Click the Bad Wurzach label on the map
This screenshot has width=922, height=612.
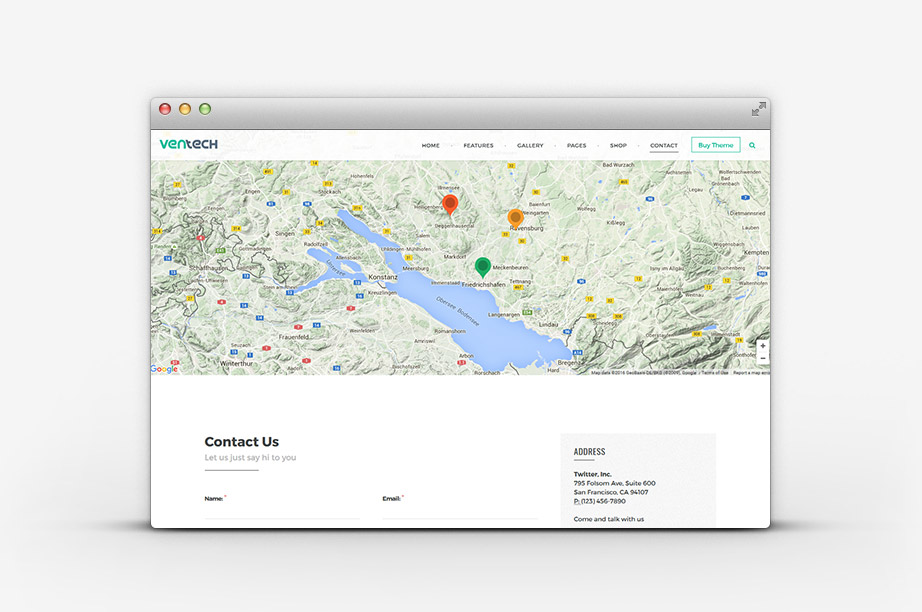(x=618, y=165)
